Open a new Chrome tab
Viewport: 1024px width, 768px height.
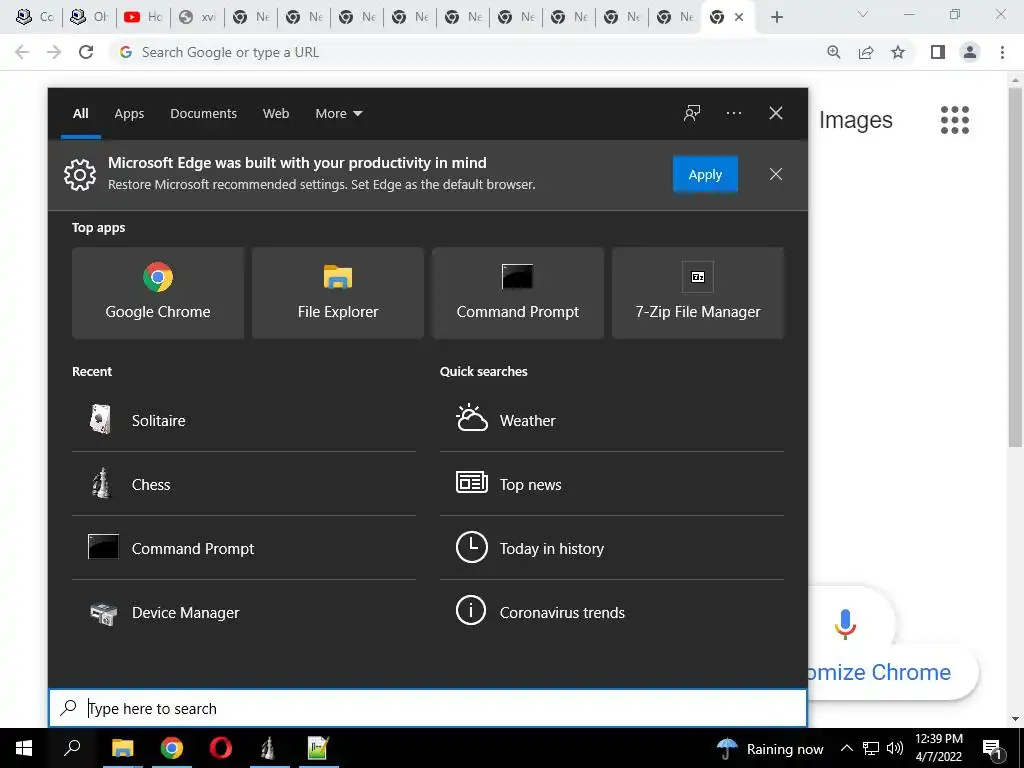click(x=776, y=18)
